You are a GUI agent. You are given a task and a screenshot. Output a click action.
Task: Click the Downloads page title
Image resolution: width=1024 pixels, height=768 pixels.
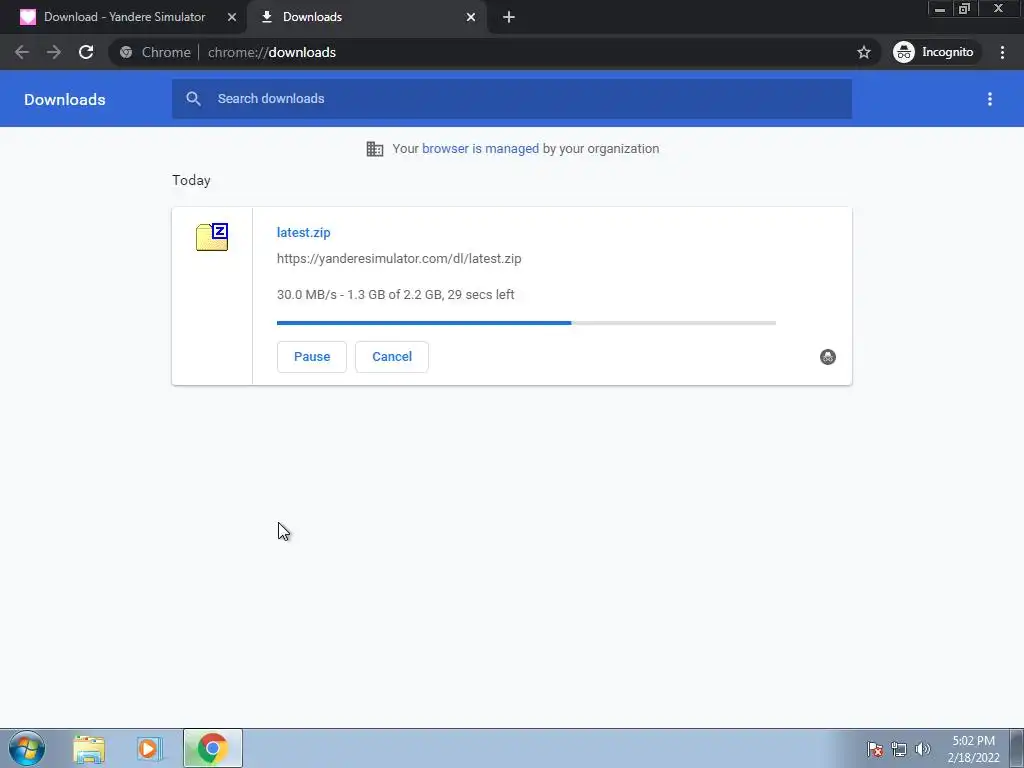coord(65,99)
